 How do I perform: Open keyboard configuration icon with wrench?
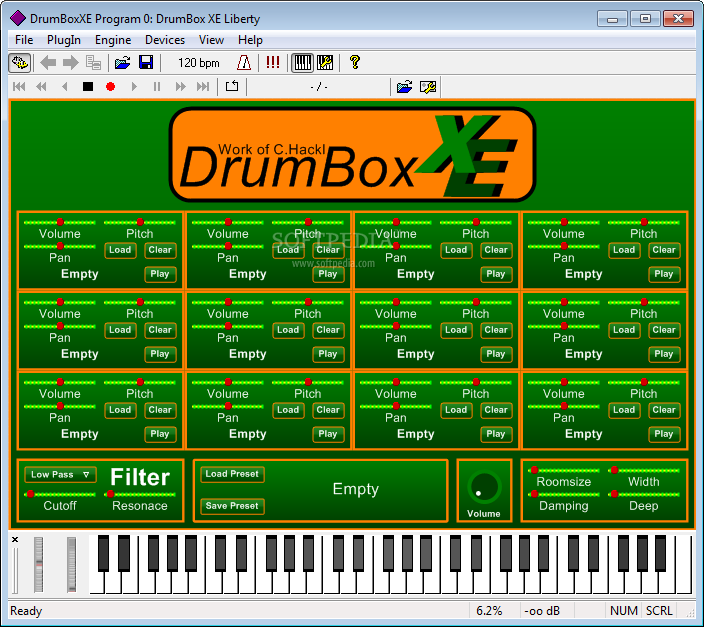[325, 62]
